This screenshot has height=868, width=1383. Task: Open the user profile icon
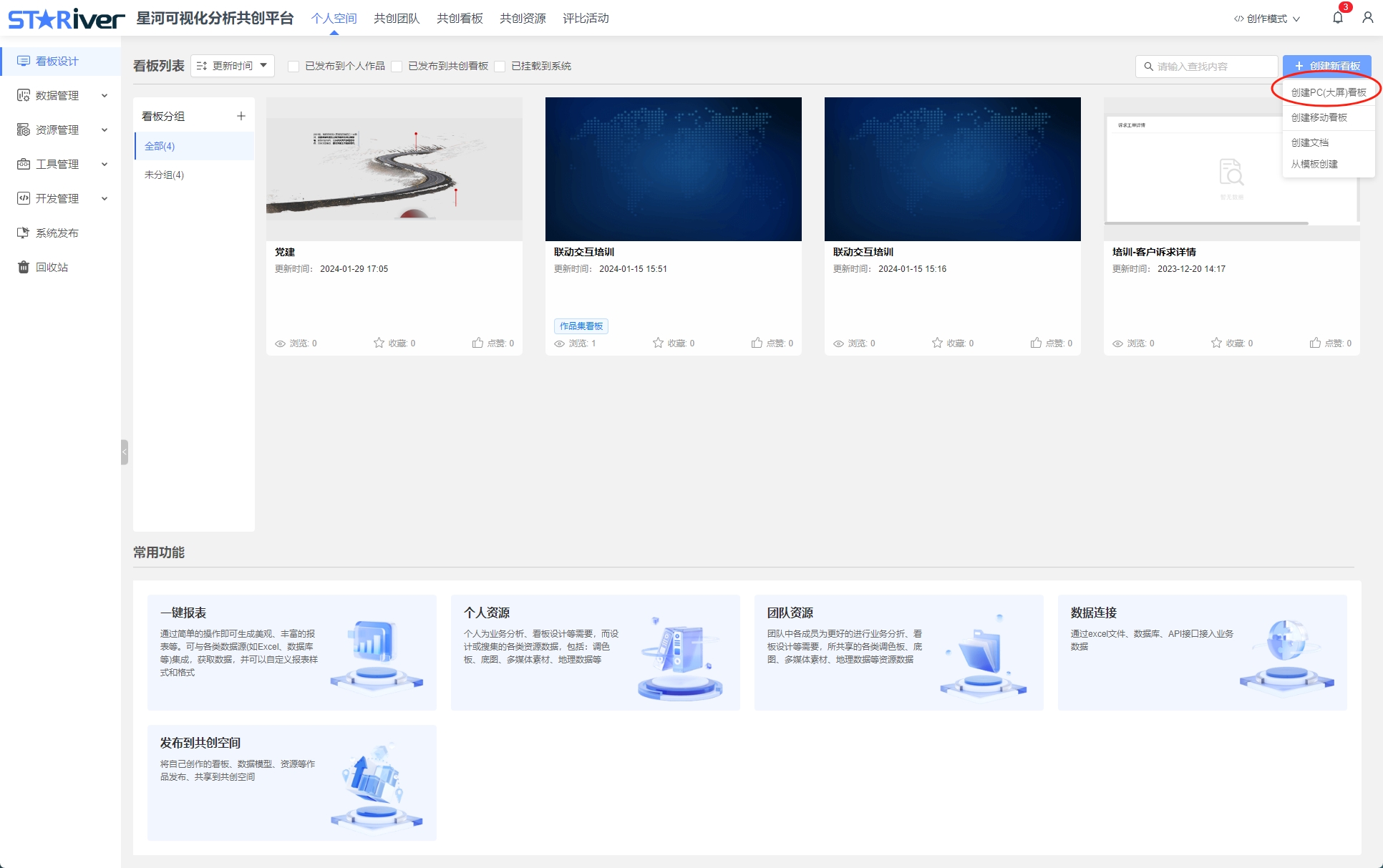coord(1367,18)
